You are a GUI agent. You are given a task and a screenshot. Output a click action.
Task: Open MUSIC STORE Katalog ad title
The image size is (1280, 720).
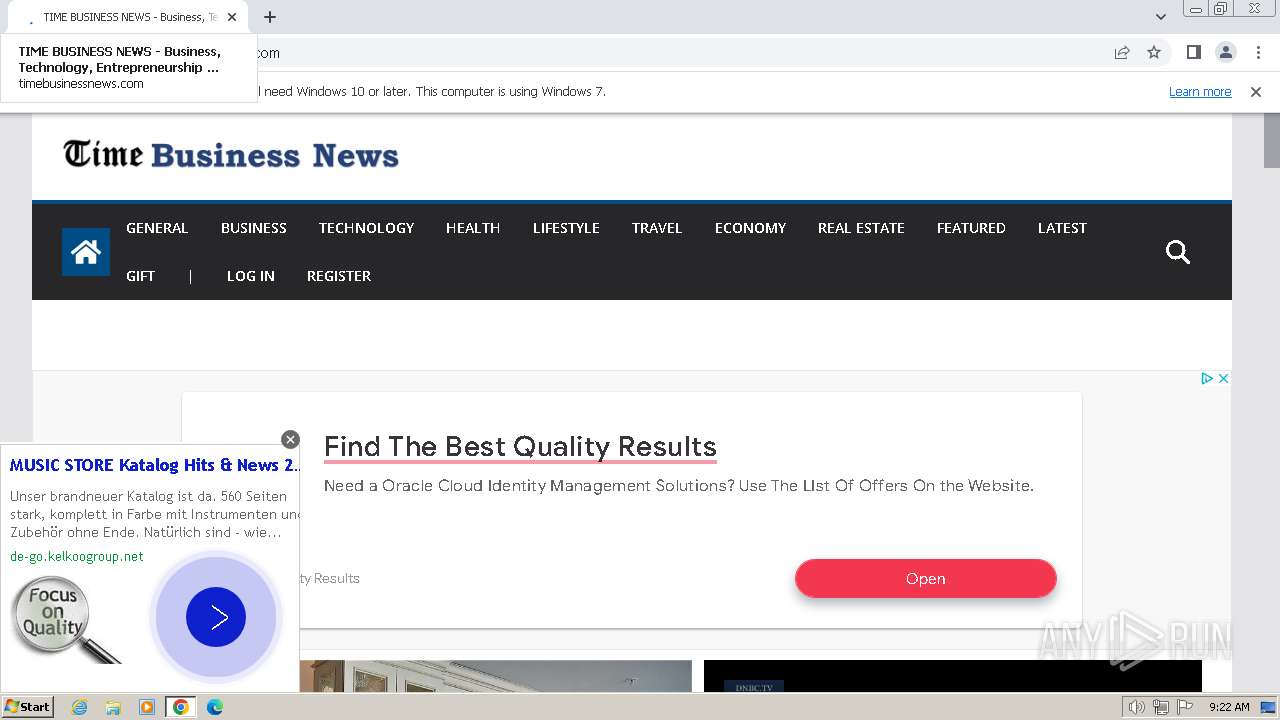coord(155,465)
